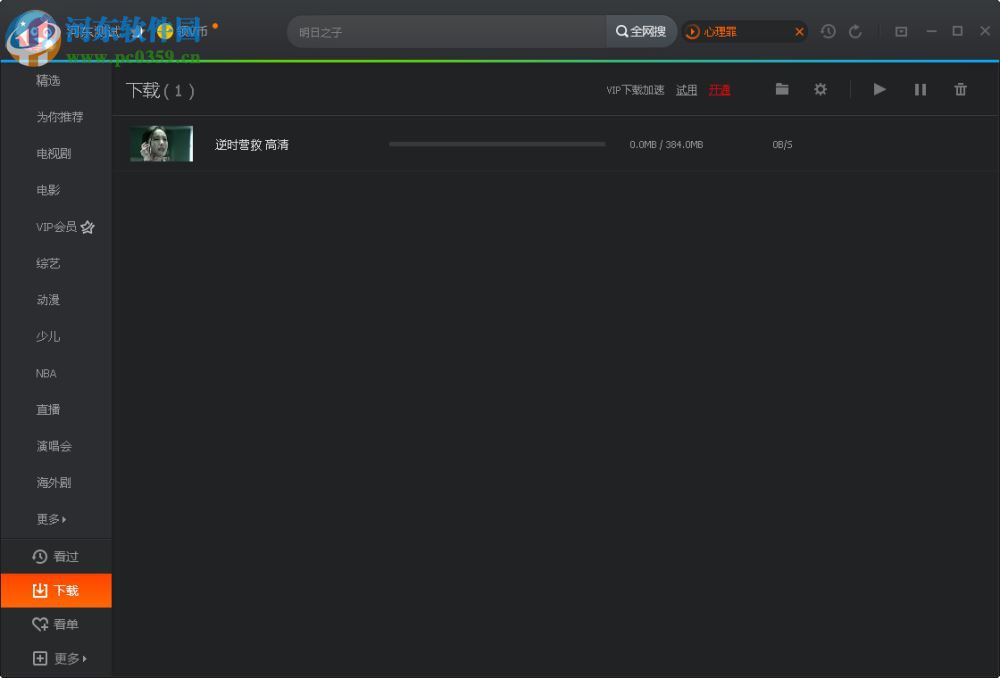1000x678 pixels.
Task: Switch to the 心理罪 playing tab
Action: pos(719,31)
